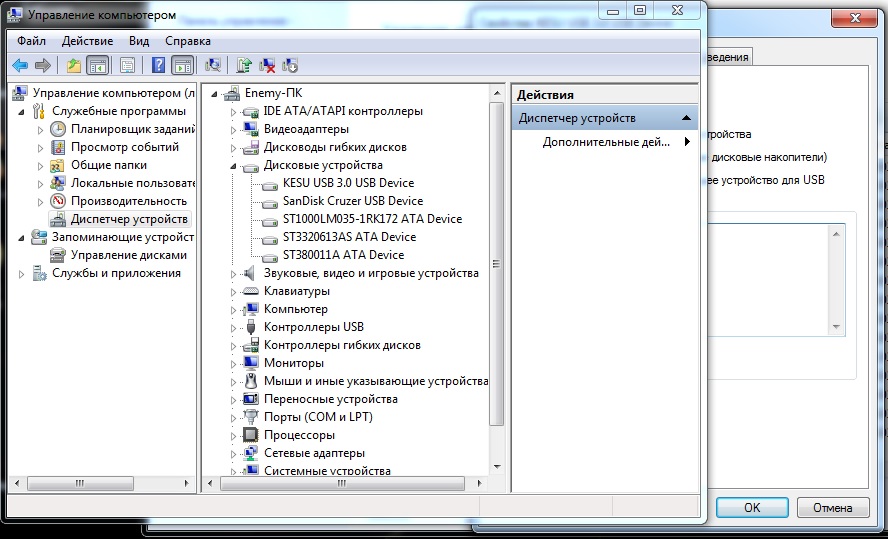Select Службы и приложения tree node

click(116, 273)
